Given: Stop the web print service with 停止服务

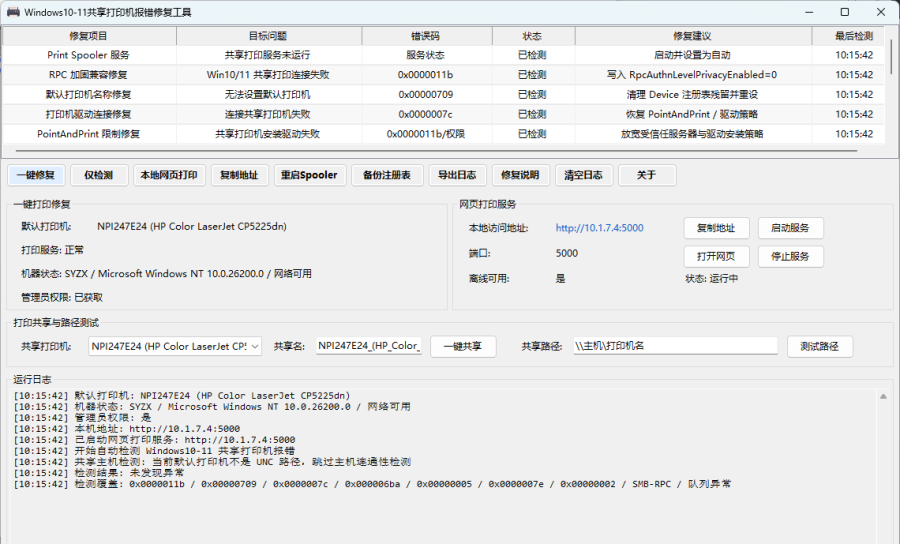Looking at the screenshot, I should pos(790,257).
